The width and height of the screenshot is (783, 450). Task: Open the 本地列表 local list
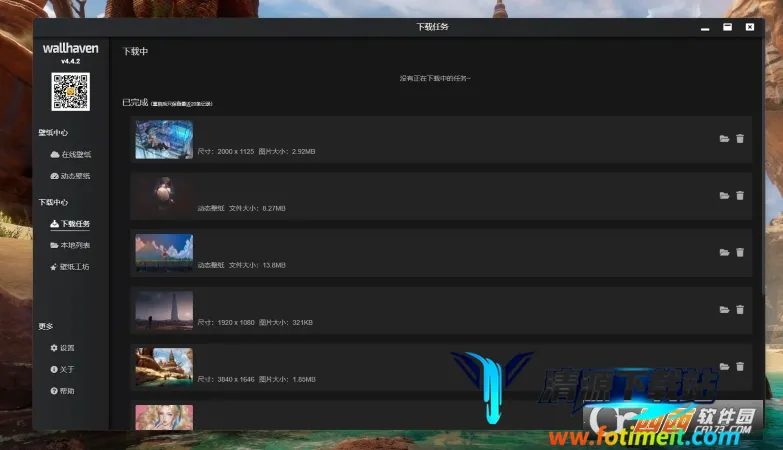tap(70, 245)
